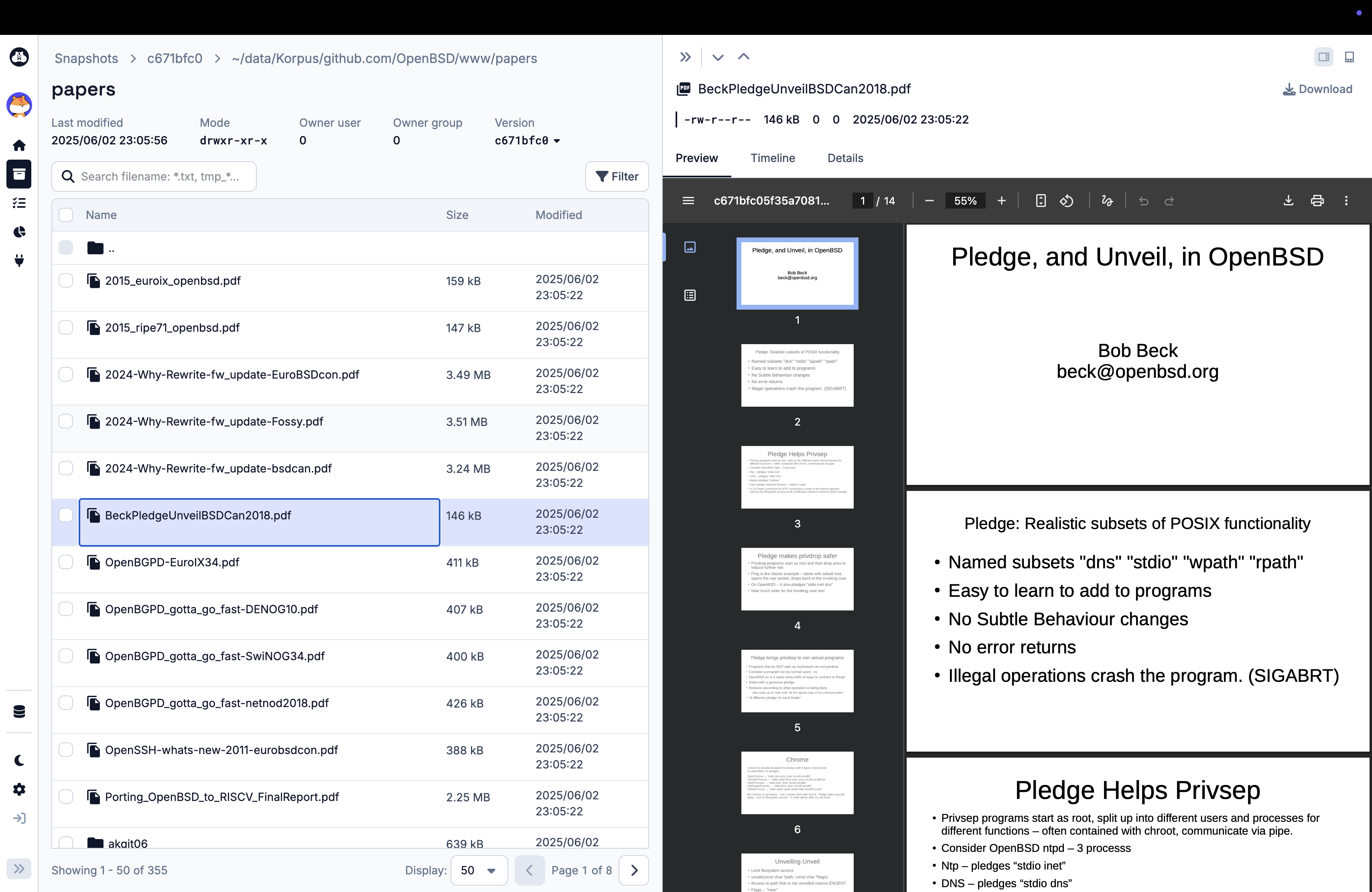
Task: Select page 4 thumbnail in PDF sidebar
Action: 797,578
